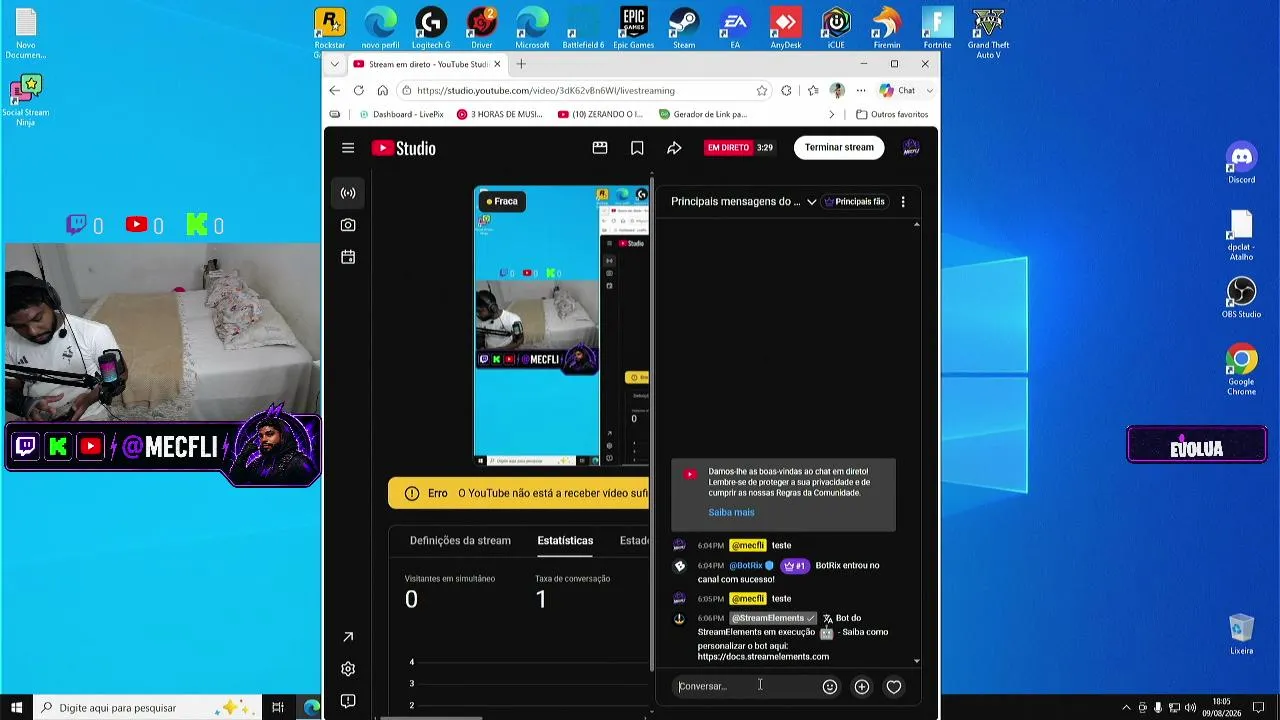Open a new browser tab

tap(521, 64)
